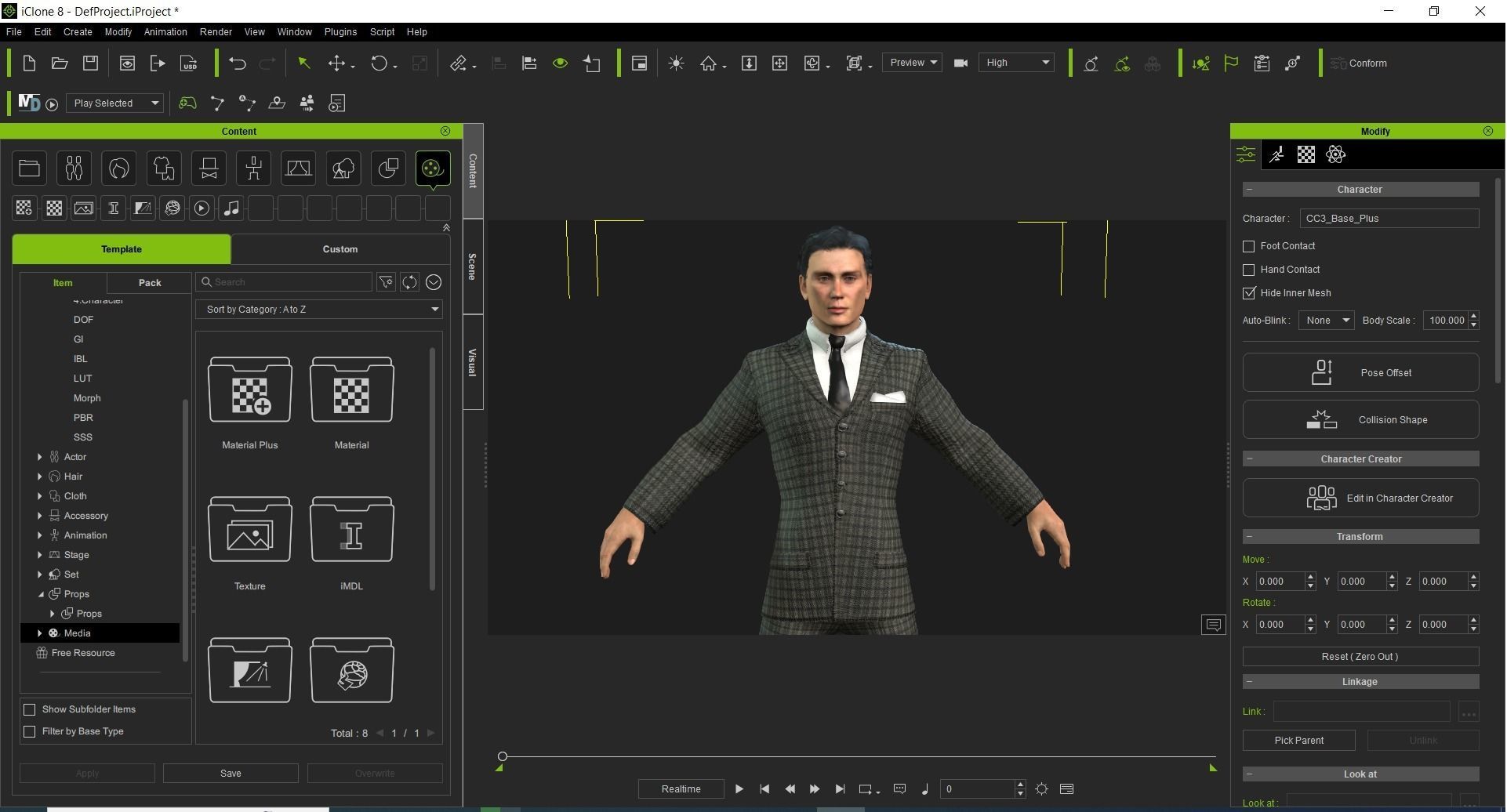Create a new project file
This screenshot has width=1507, height=812.
(x=29, y=63)
